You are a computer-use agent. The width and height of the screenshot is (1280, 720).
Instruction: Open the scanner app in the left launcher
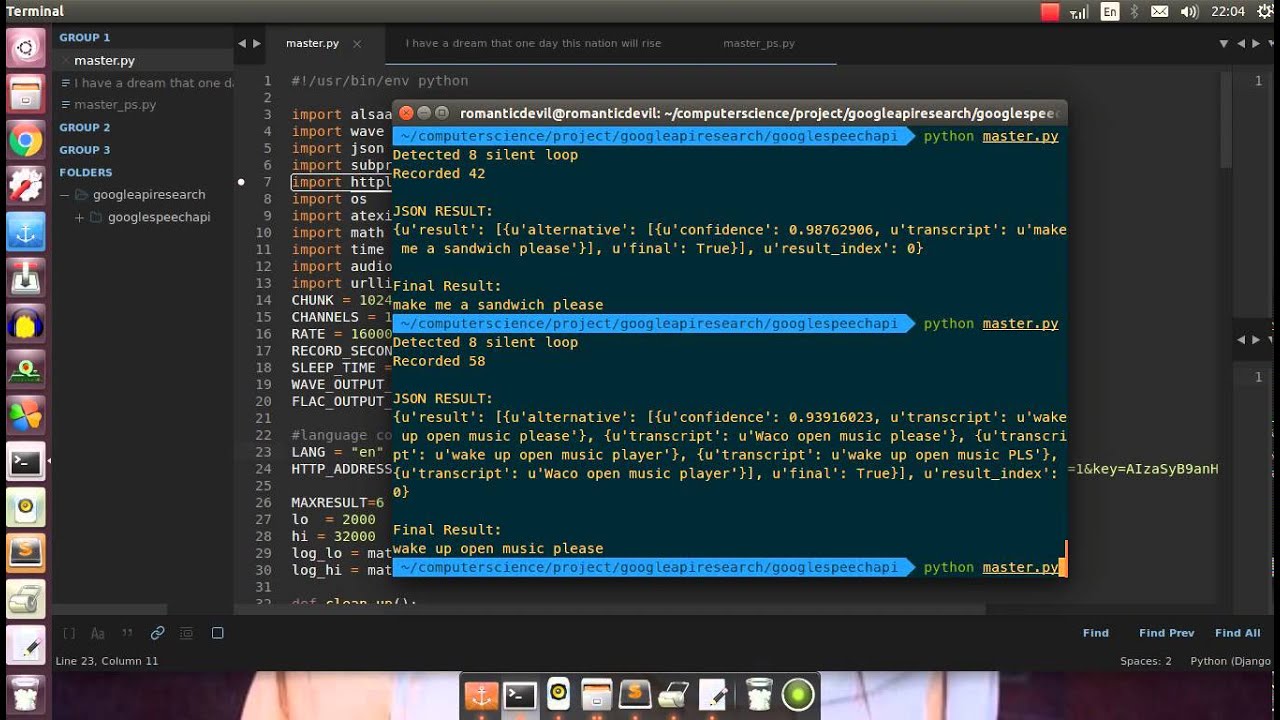click(26, 599)
